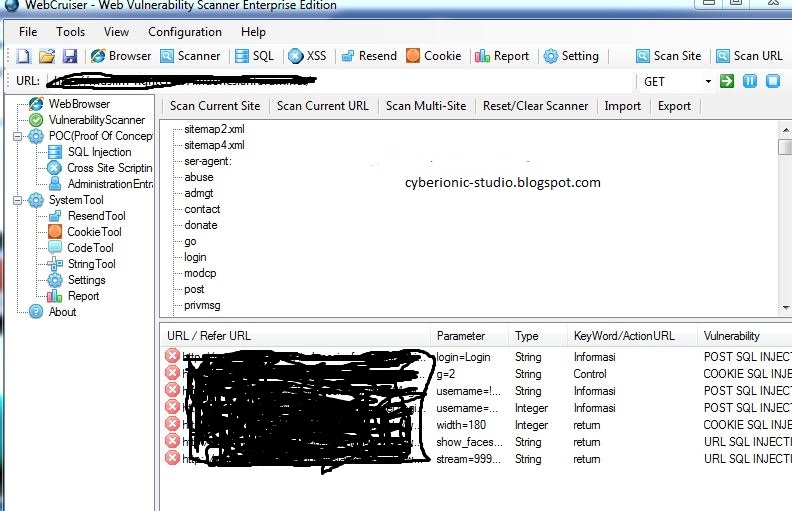Open file using the folder icon
792x511 pixels.
(x=46, y=56)
